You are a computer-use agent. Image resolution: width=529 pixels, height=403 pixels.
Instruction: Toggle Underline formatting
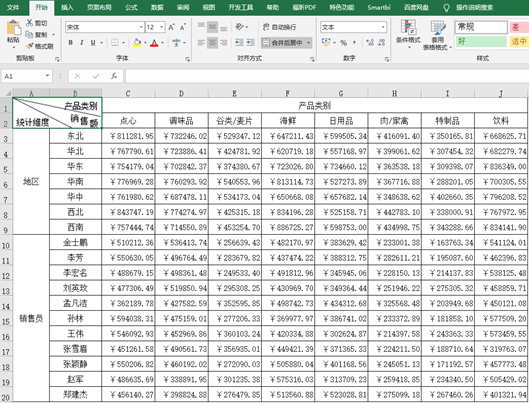(93, 43)
